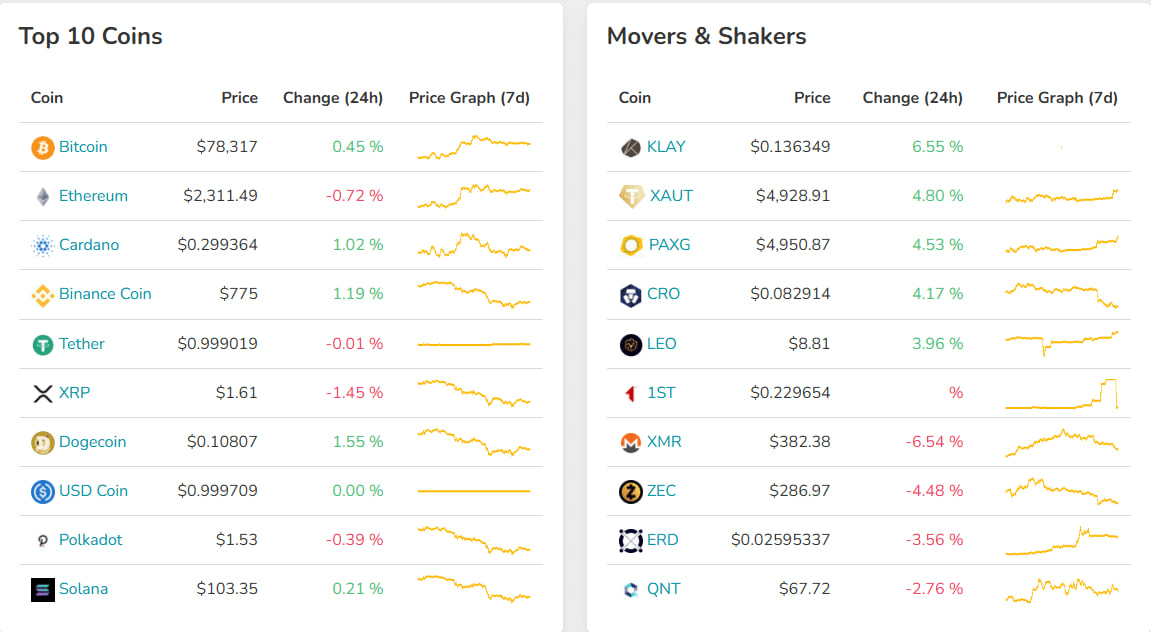This screenshot has height=632, width=1151.
Task: Click the Cardano logo icon
Action: pos(43,246)
